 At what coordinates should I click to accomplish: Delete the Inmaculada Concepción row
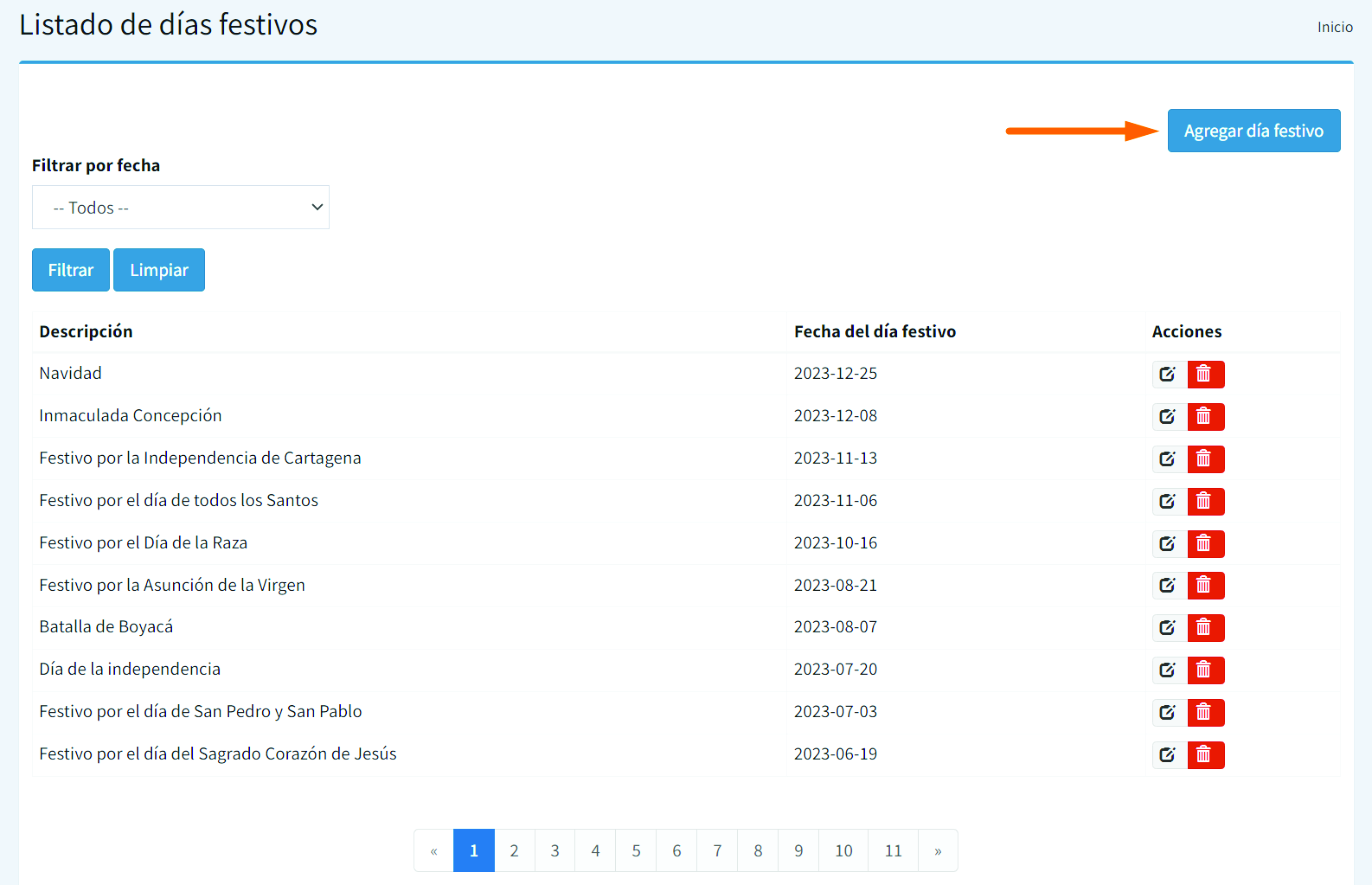[x=1206, y=417]
